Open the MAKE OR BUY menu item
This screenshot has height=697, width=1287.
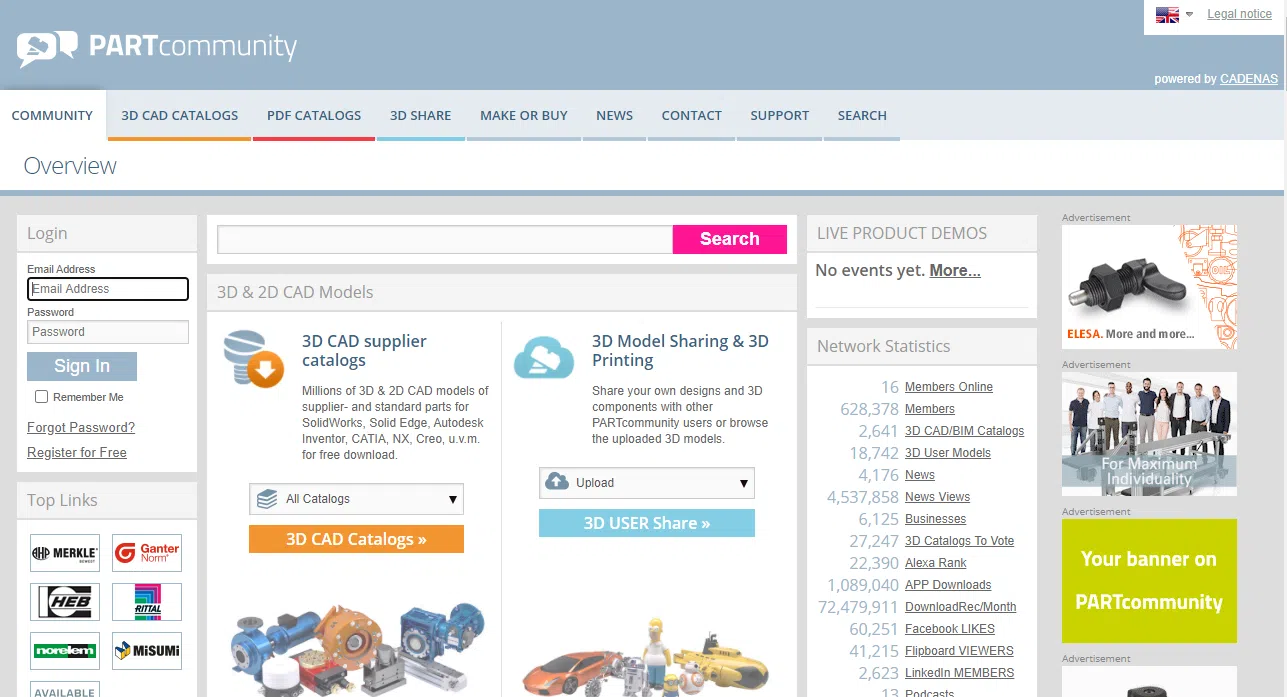pyautogui.click(x=523, y=115)
